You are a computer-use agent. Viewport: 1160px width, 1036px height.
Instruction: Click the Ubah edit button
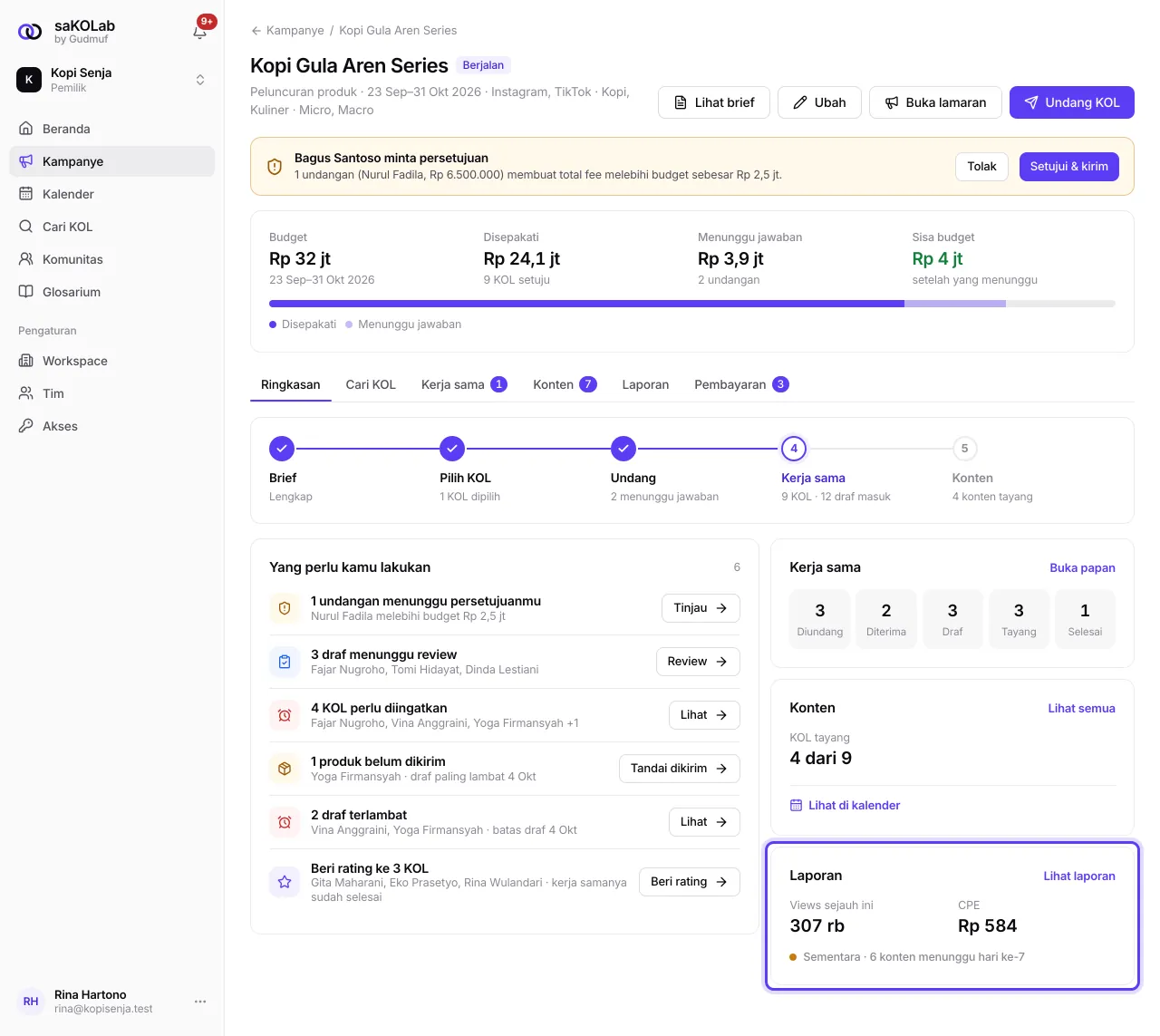click(x=819, y=102)
